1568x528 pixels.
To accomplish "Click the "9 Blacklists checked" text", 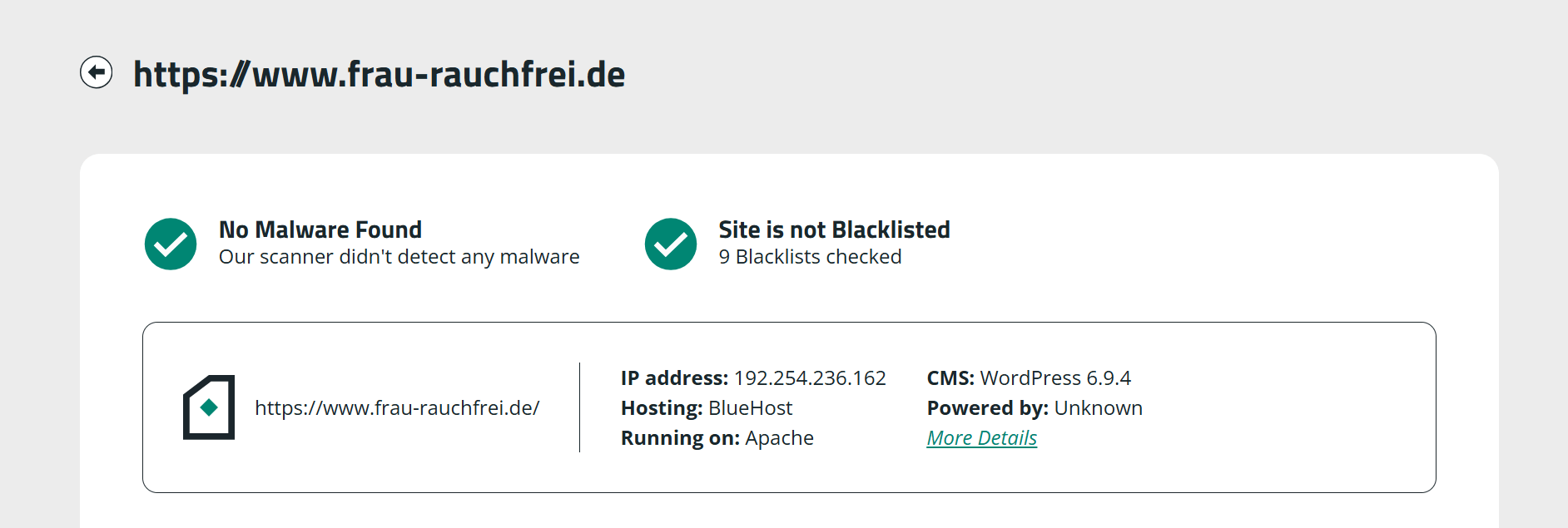I will (x=810, y=257).
